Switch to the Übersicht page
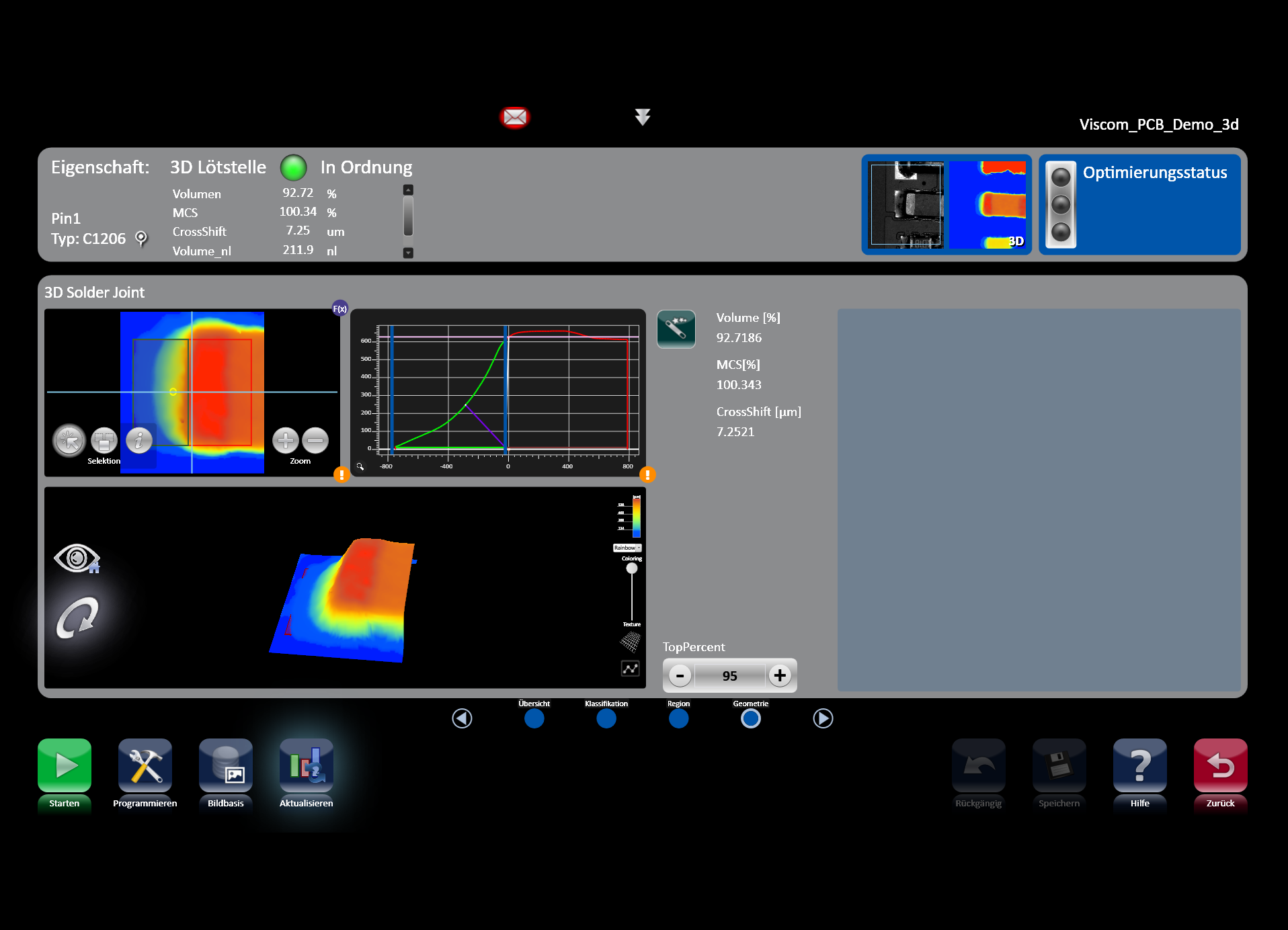Screen dimensions: 1288x930 (534, 719)
